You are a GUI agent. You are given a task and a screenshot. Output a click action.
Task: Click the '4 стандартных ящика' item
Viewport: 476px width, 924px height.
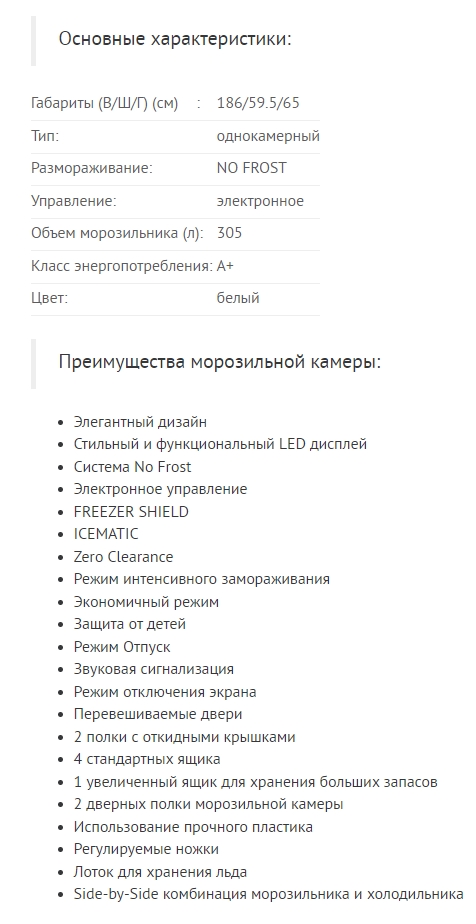click(147, 759)
